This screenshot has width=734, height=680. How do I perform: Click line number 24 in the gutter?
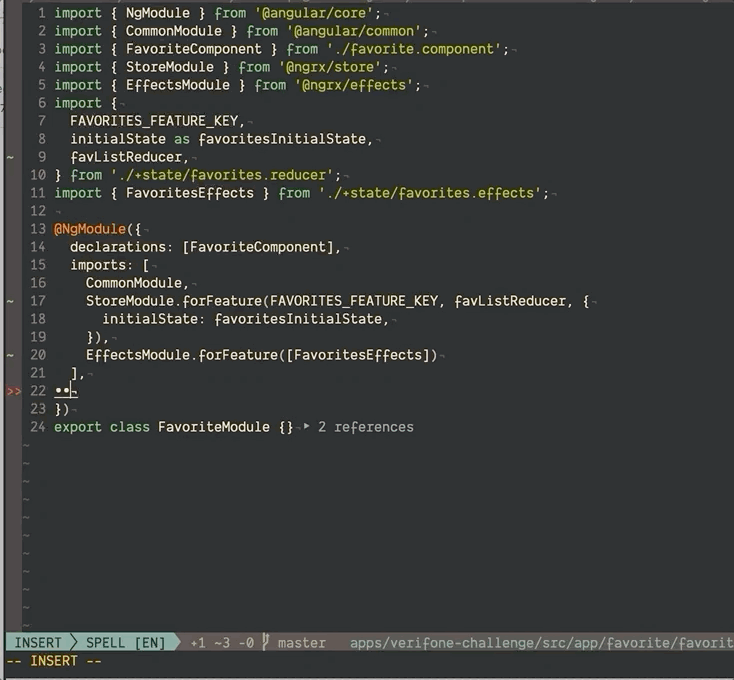38,427
